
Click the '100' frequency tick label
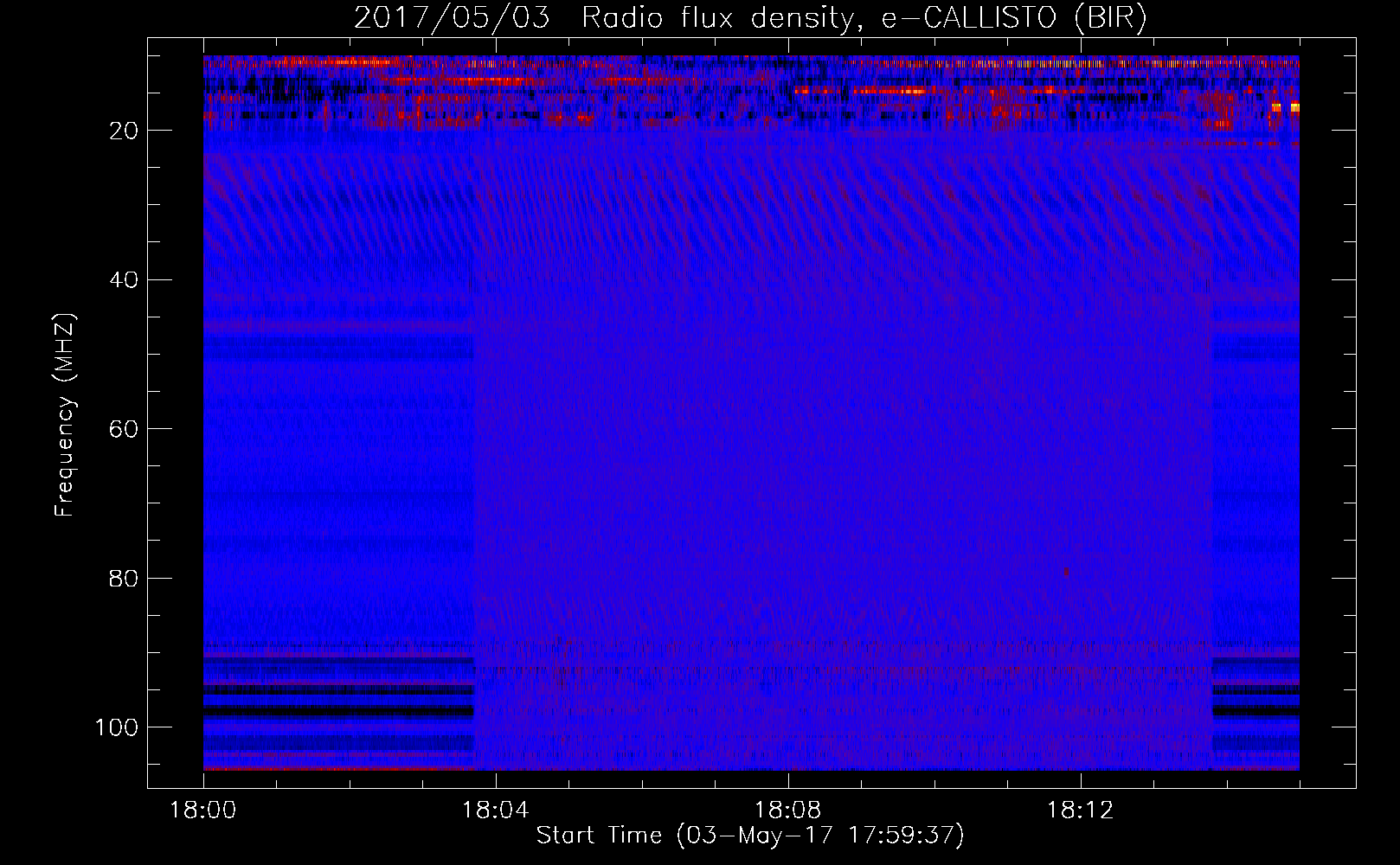point(117,727)
